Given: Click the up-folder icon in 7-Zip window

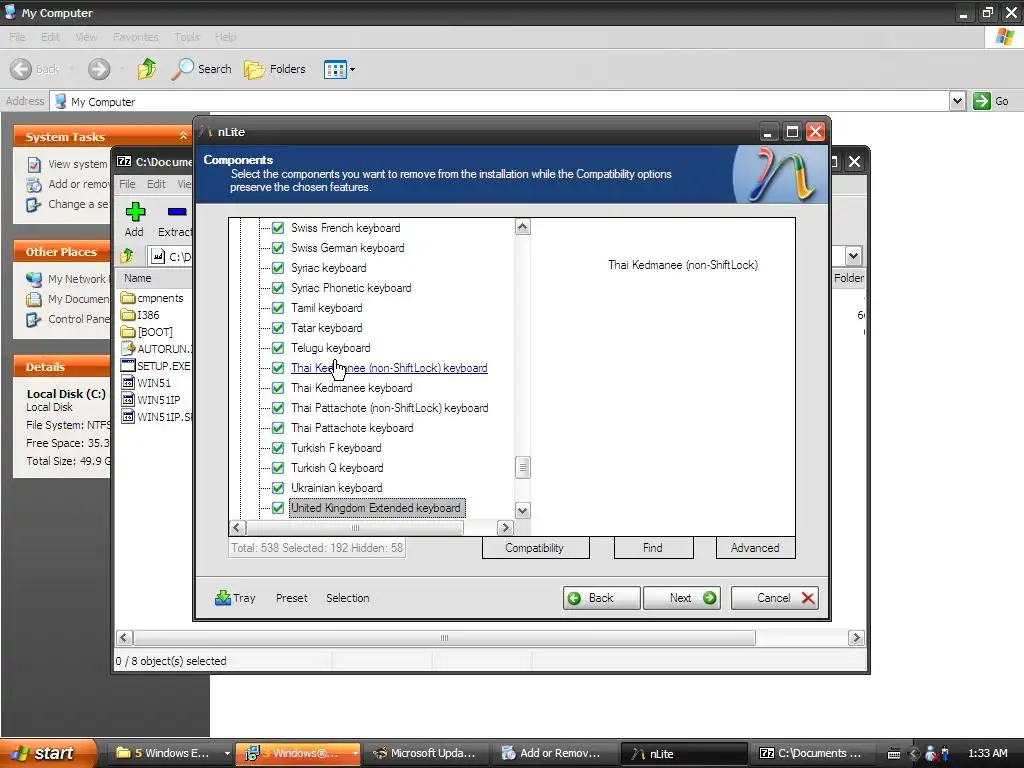Looking at the screenshot, I should (127, 255).
